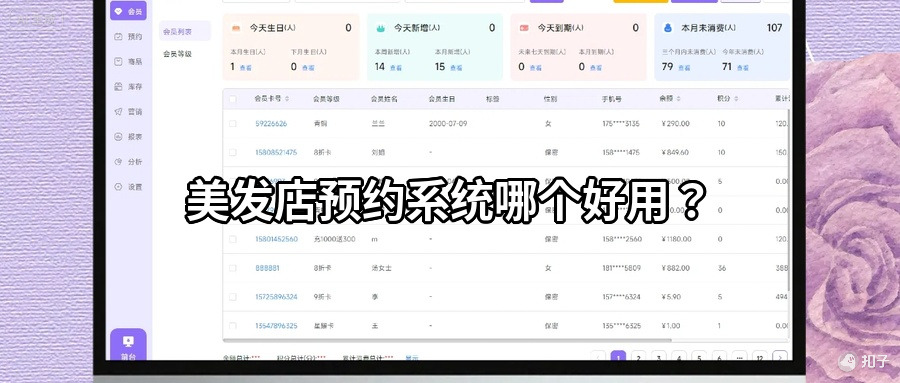The width and height of the screenshot is (900, 383).
Task: Check the row for card 15547896325
Action: (x=232, y=326)
